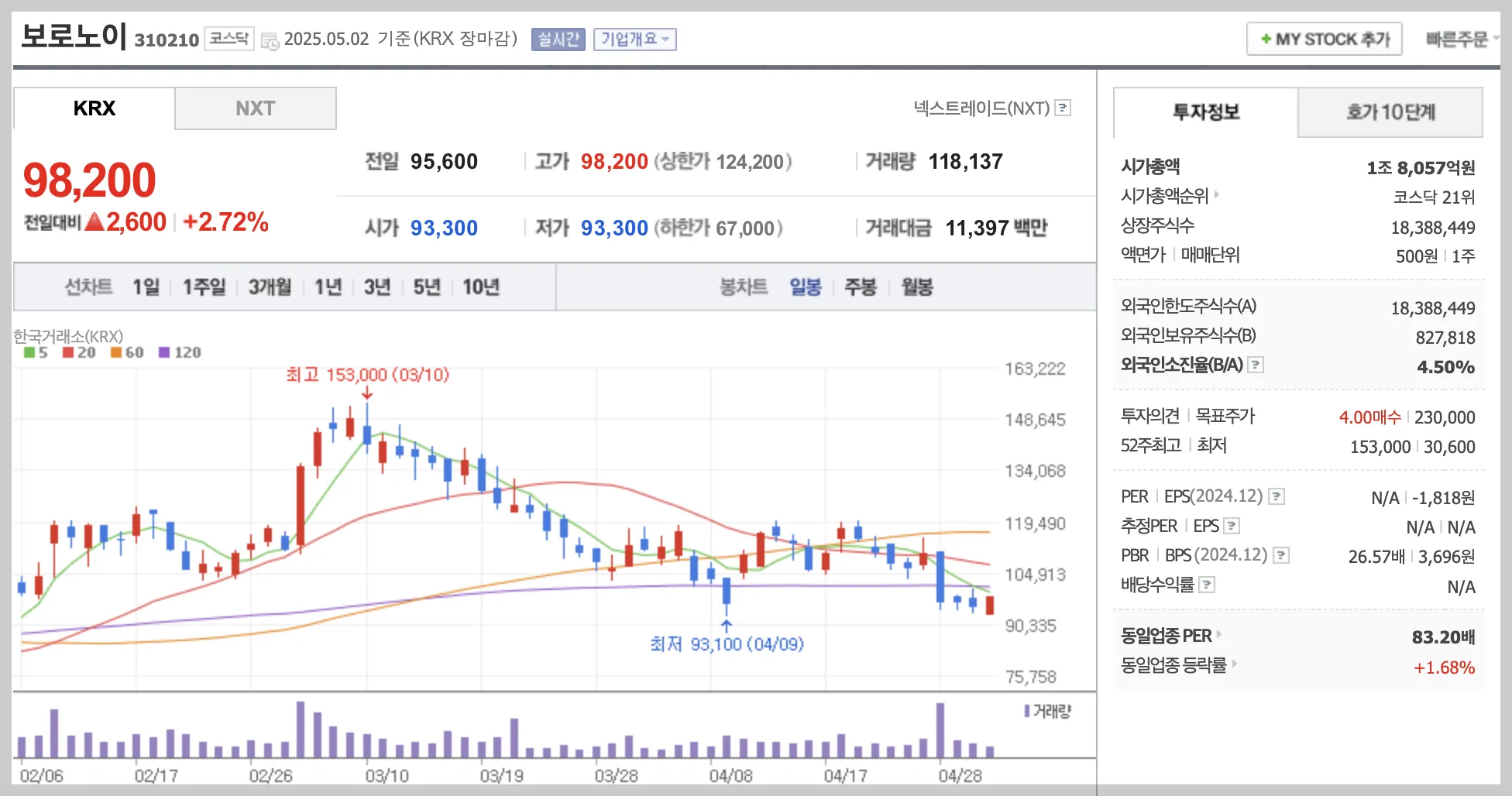
Task: Click the stock code 310210
Action: (x=167, y=40)
